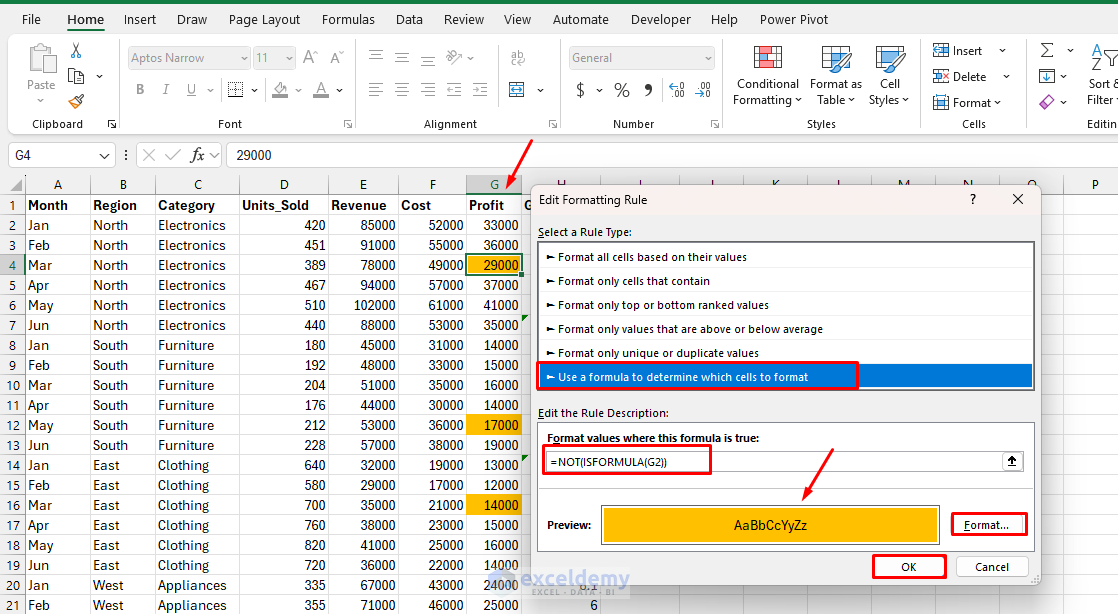Click the Insert cells button
The width and height of the screenshot is (1118, 614).
958,51
